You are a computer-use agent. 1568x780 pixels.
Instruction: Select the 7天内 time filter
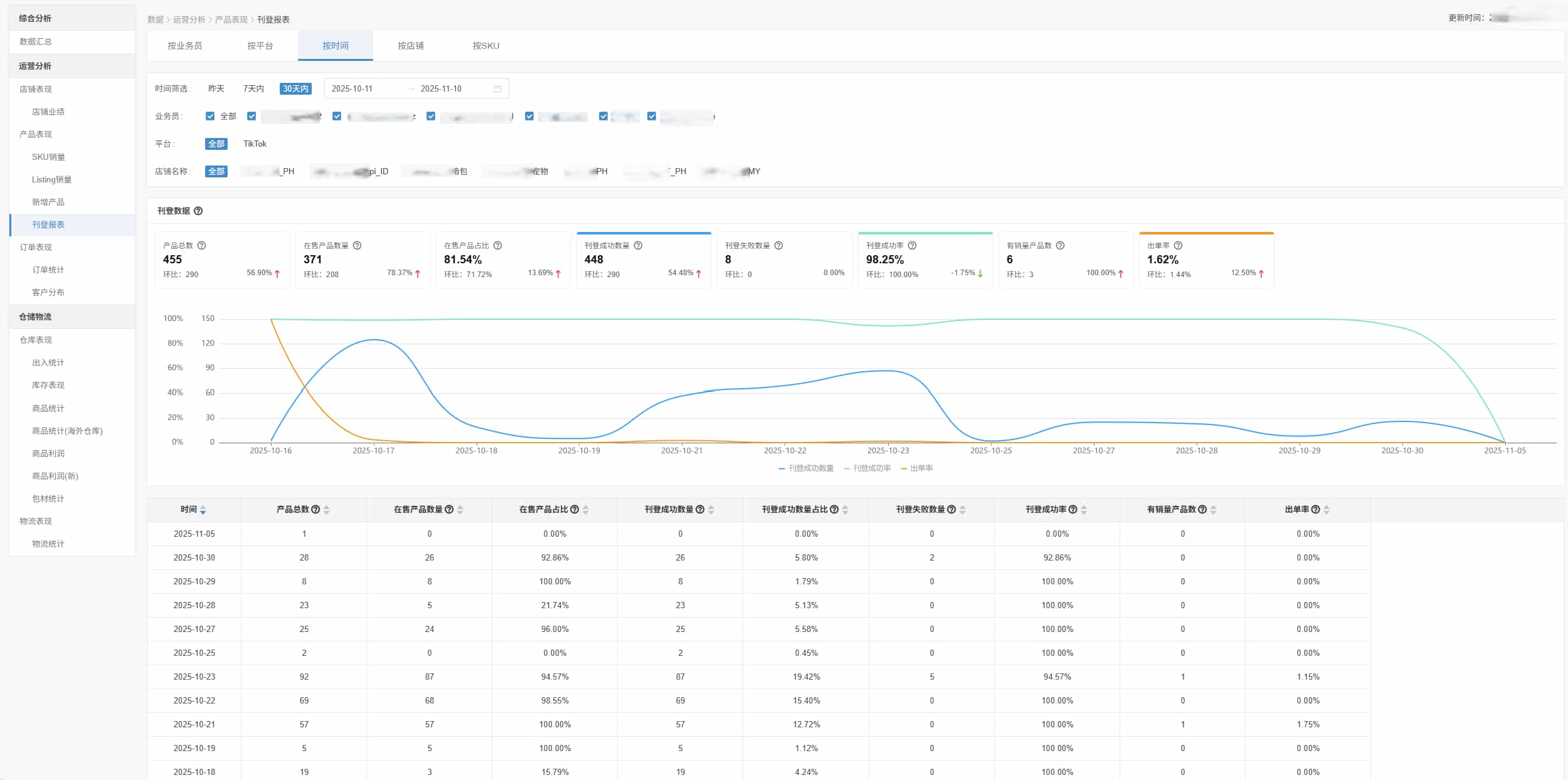click(x=253, y=88)
